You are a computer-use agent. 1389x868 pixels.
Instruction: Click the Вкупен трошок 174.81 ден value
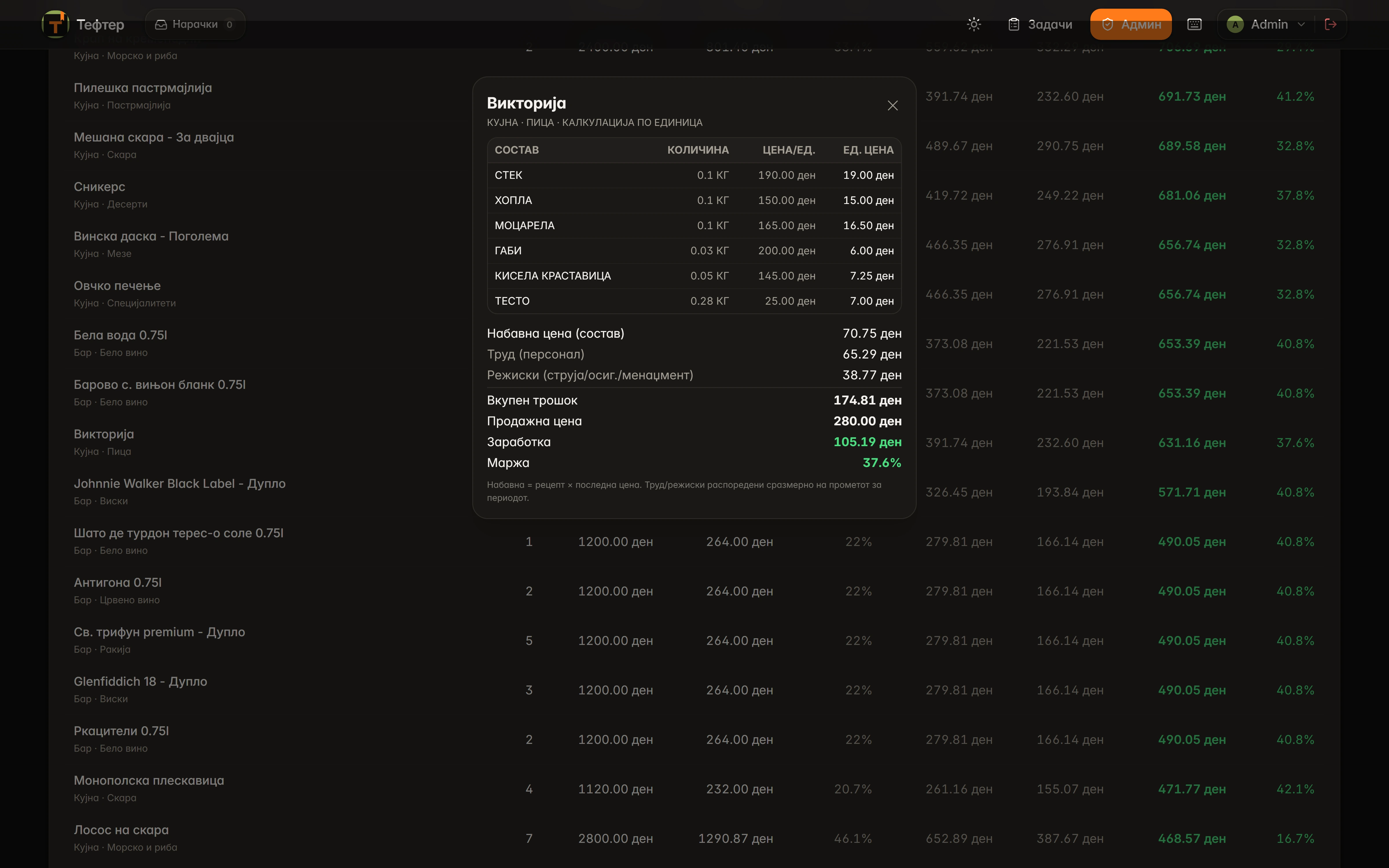pos(867,400)
